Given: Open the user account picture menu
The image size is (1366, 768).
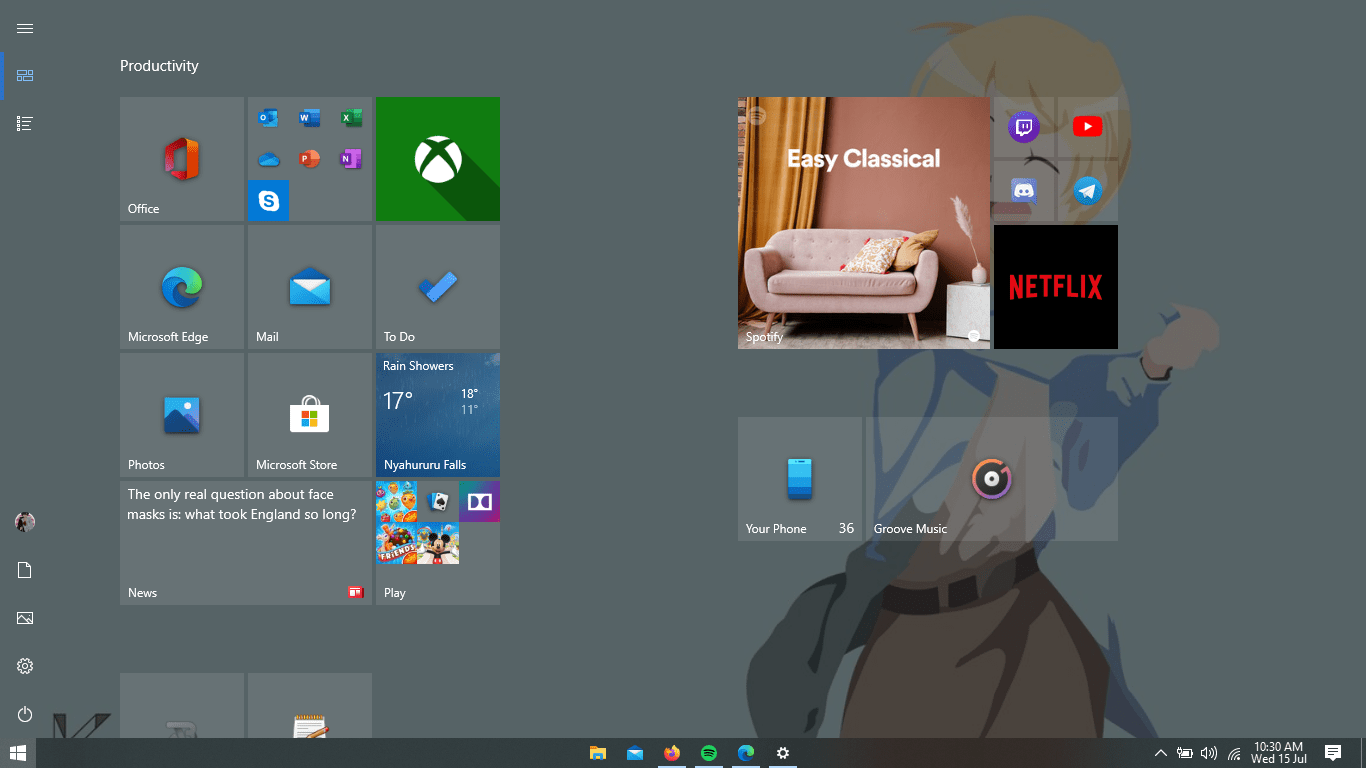Looking at the screenshot, I should pos(25,521).
